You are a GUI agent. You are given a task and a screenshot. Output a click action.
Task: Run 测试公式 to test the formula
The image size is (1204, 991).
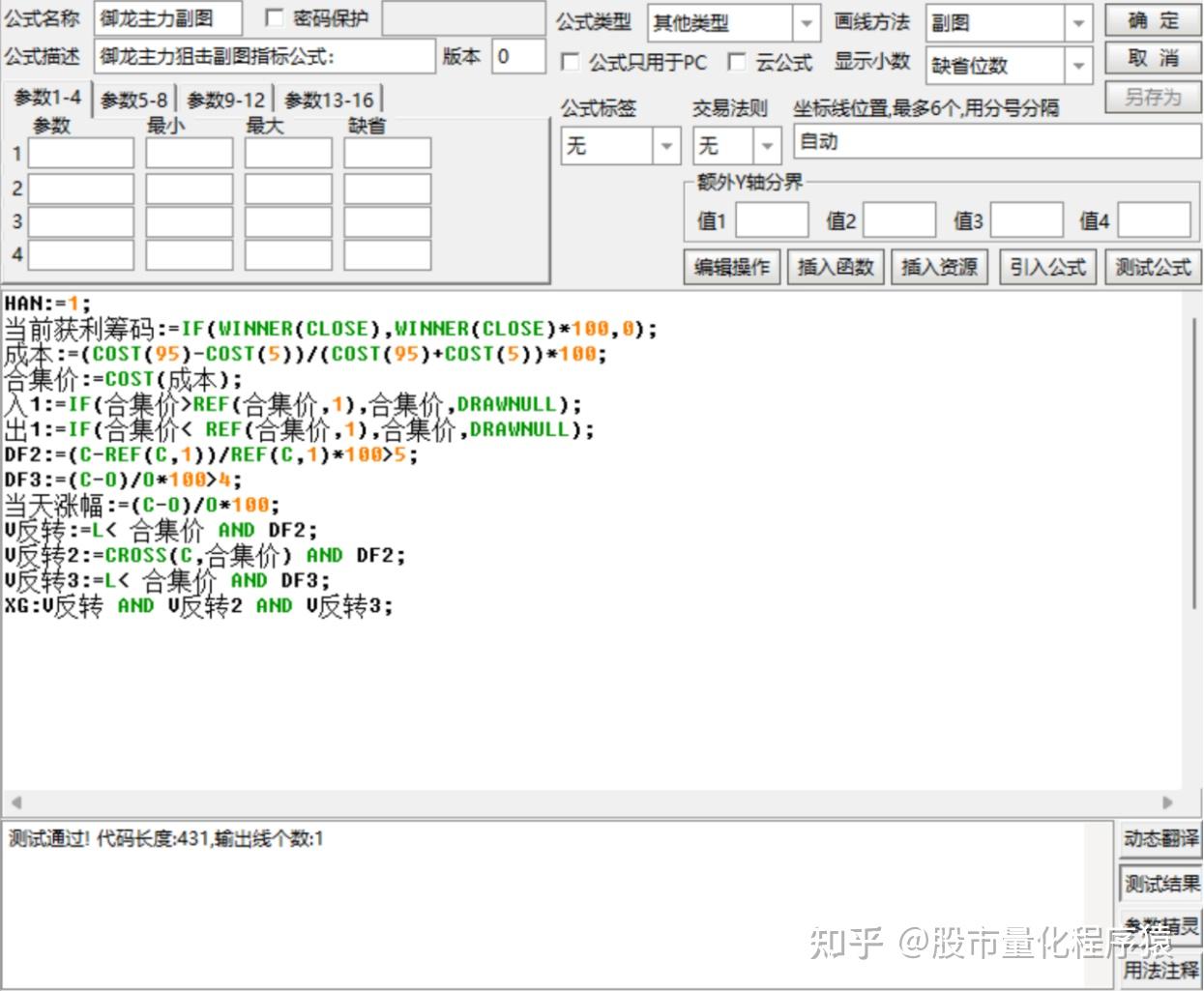click(x=1153, y=267)
